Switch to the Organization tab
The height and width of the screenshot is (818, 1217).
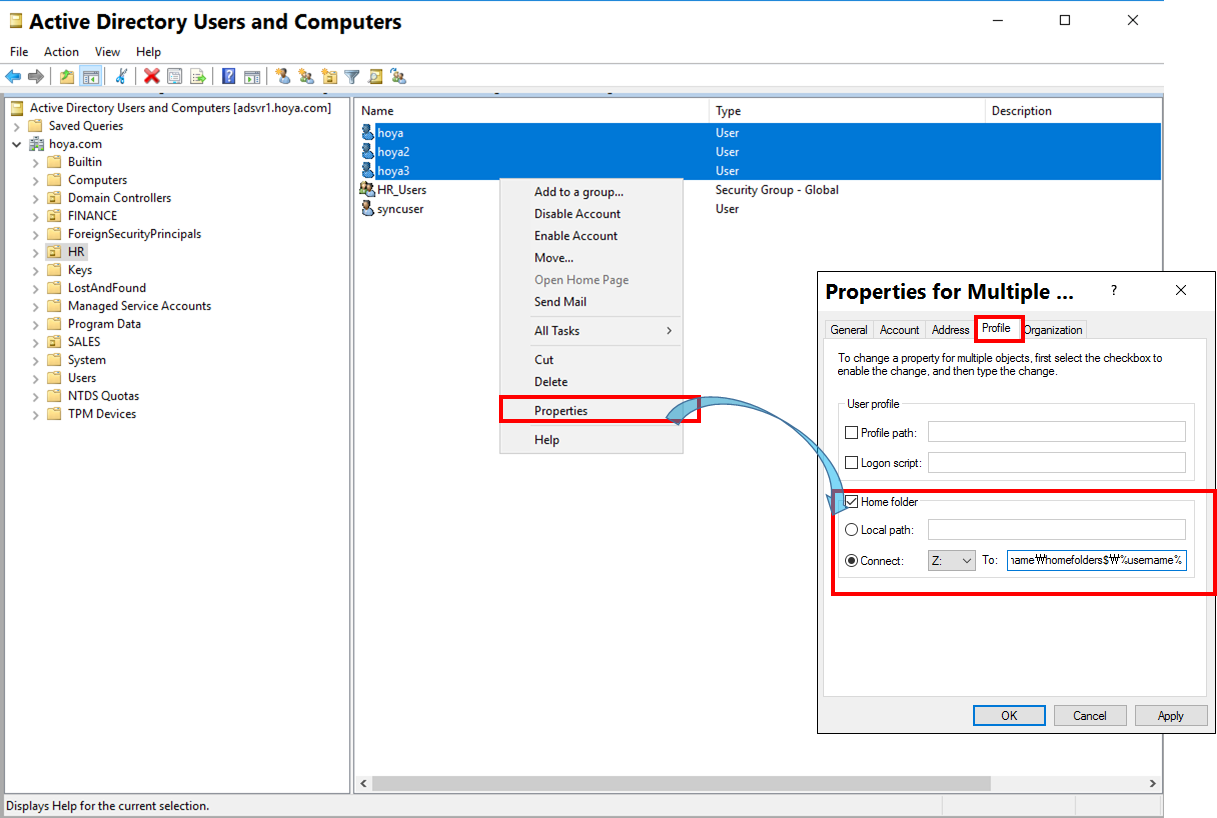[x=1053, y=330]
